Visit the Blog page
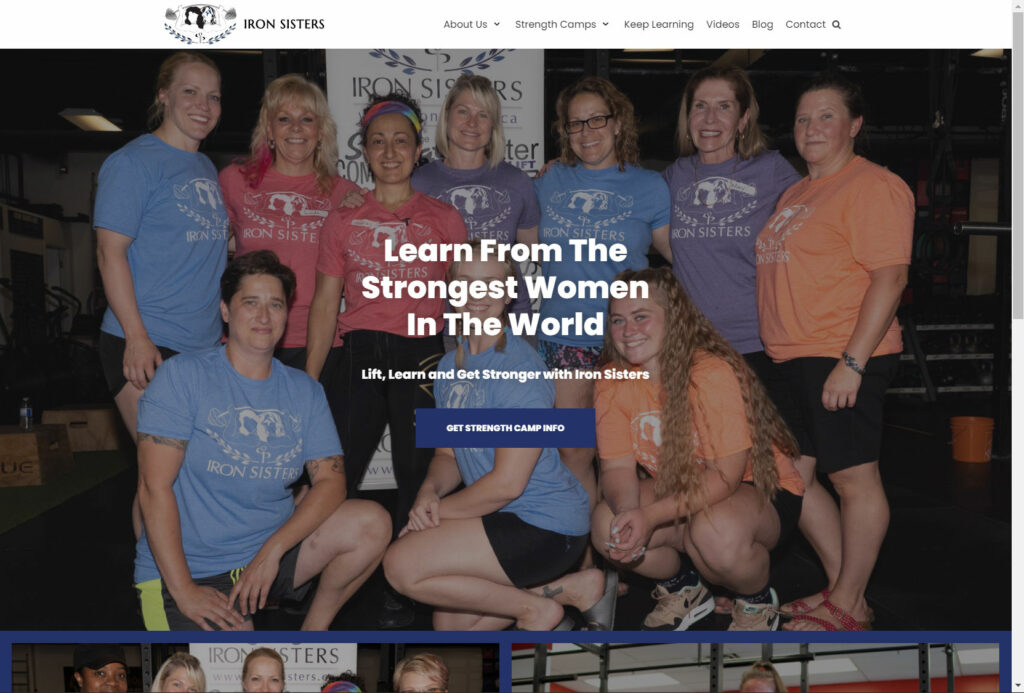1024x693 pixels. click(x=762, y=24)
